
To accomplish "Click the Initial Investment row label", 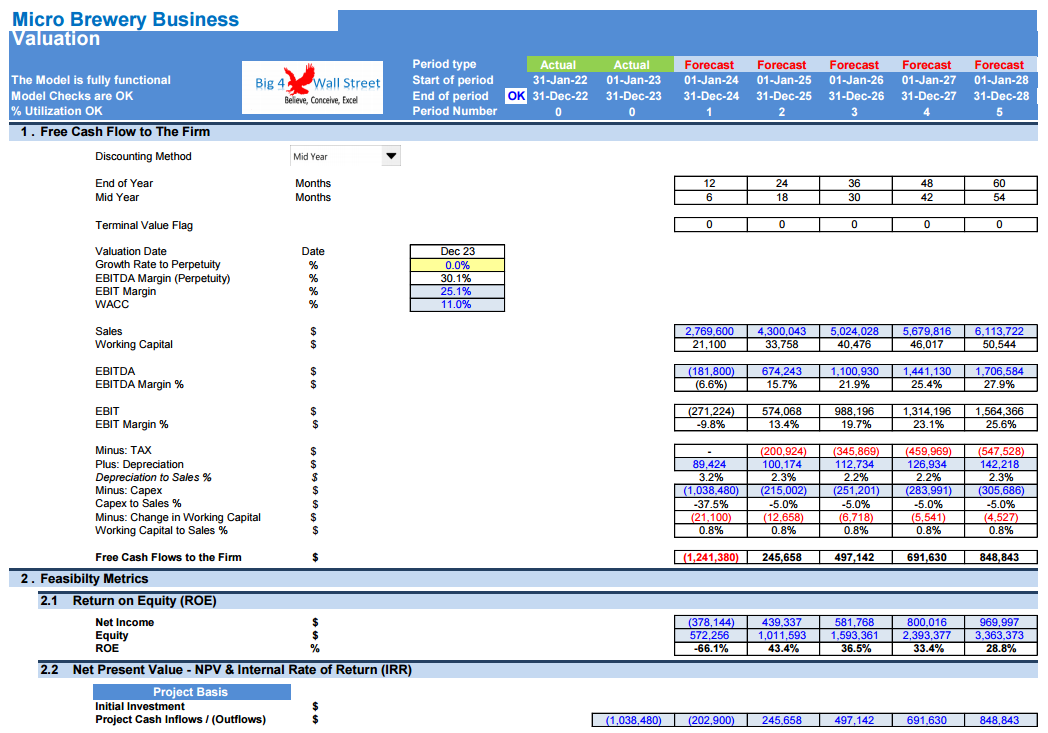I will click(x=140, y=706).
